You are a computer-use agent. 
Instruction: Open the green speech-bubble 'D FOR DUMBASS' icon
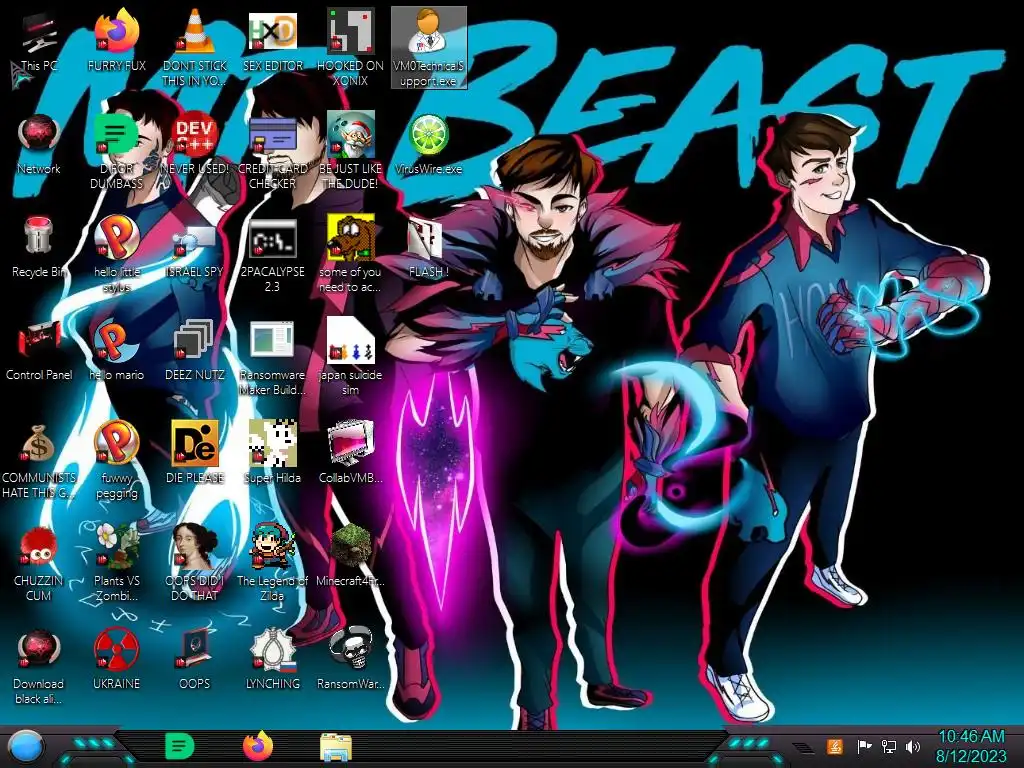click(x=116, y=152)
